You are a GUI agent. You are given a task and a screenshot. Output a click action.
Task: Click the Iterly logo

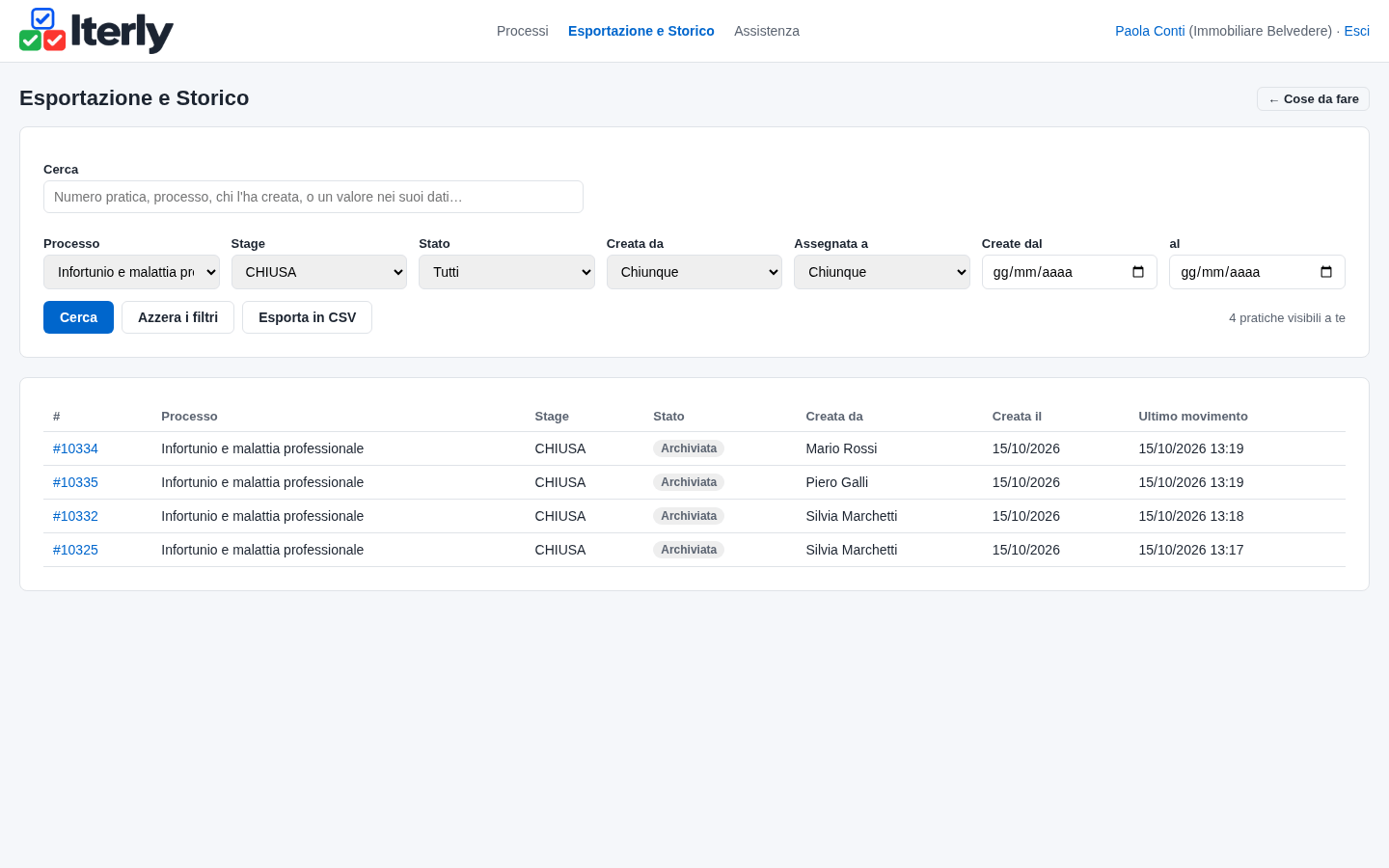click(96, 31)
